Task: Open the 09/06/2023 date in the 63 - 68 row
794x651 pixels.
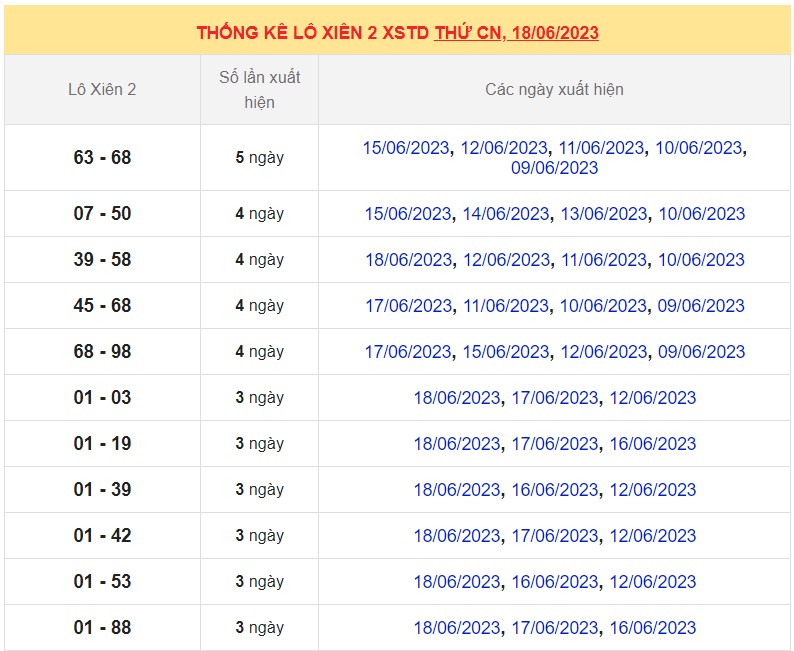Action: pyautogui.click(x=554, y=168)
